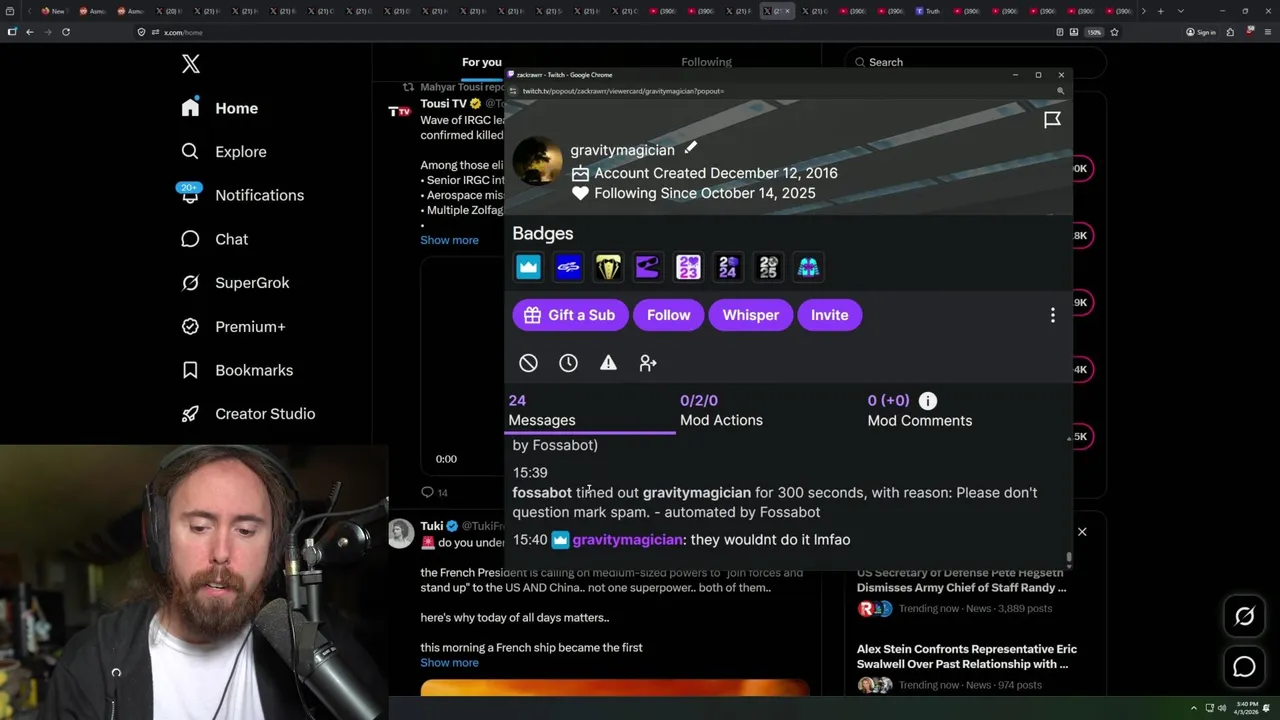Image resolution: width=1280 pixels, height=720 pixels.
Task: Click the info icon beside Mod Comments
Action: (x=928, y=401)
